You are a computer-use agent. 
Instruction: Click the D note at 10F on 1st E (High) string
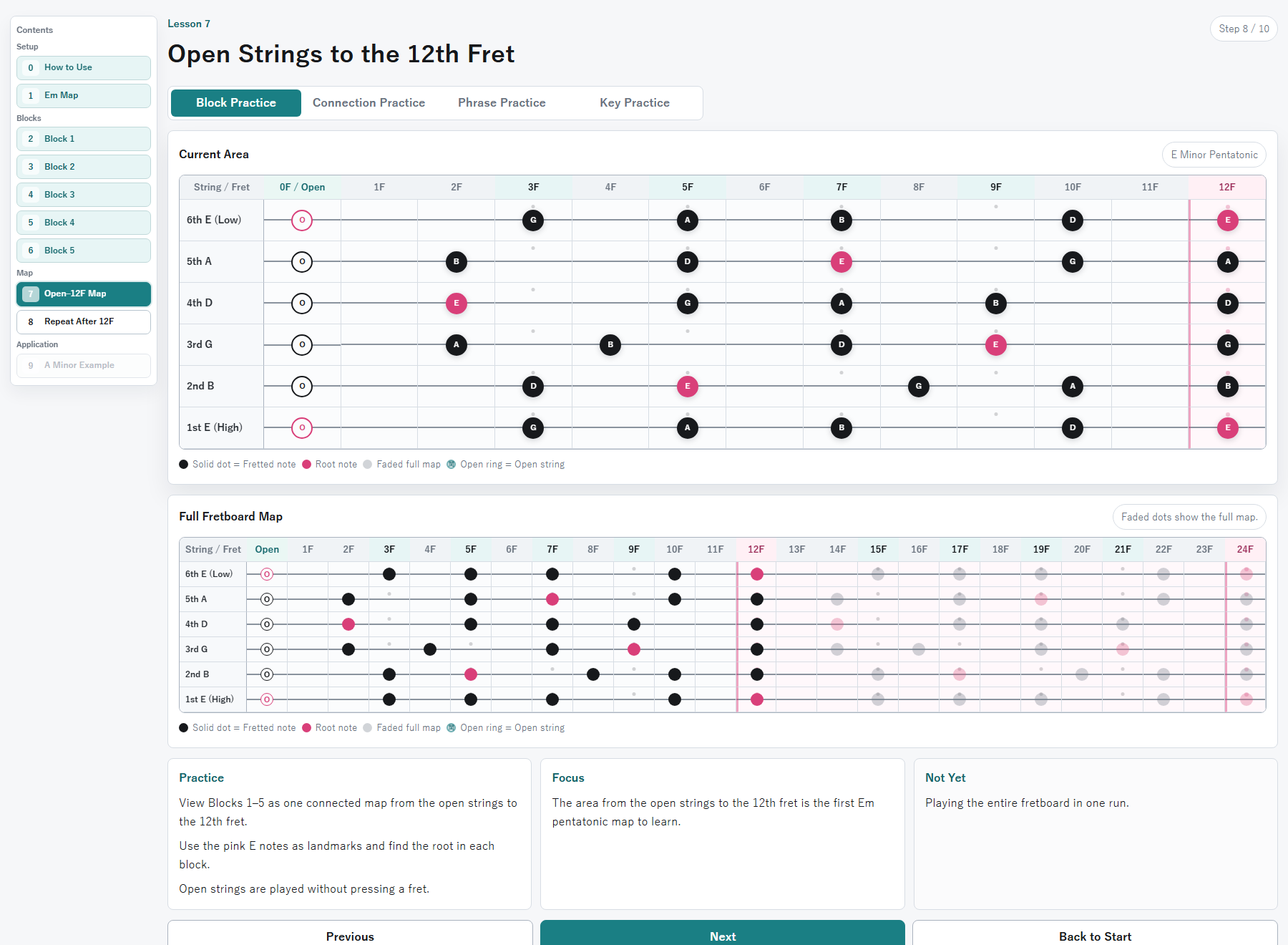[x=1073, y=427]
